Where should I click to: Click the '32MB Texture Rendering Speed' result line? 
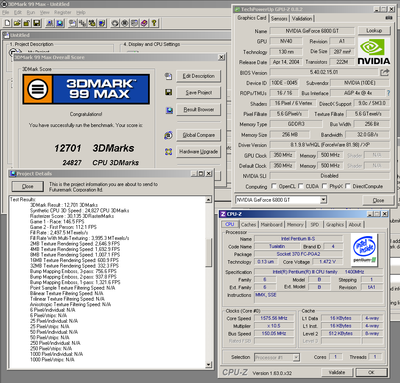point(74,266)
